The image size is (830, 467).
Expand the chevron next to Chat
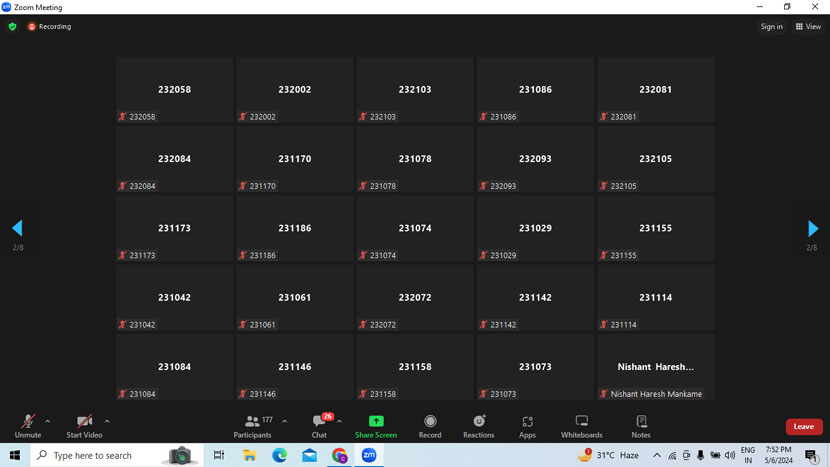click(x=340, y=421)
